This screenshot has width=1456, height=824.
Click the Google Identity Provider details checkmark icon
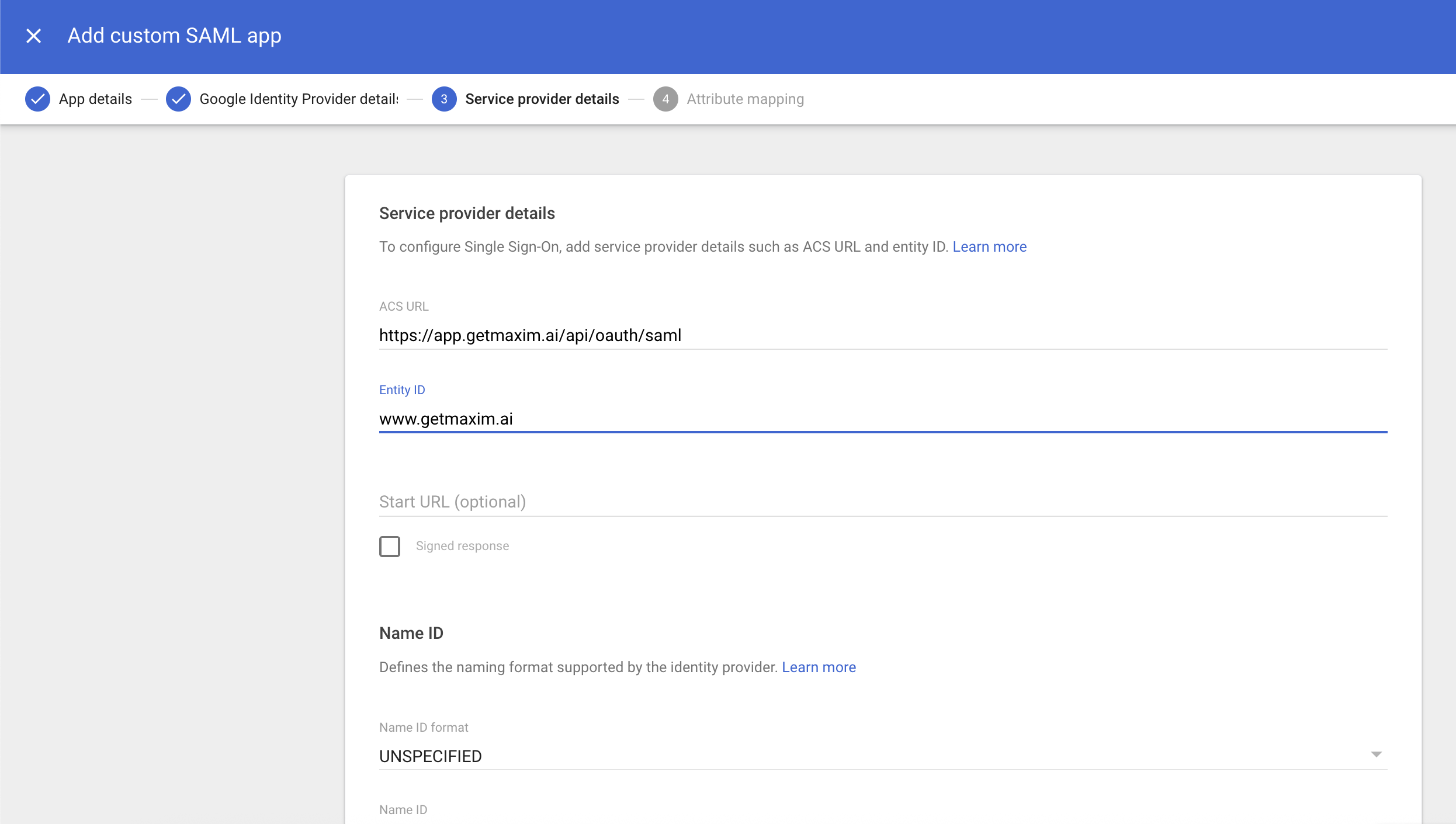click(x=179, y=99)
